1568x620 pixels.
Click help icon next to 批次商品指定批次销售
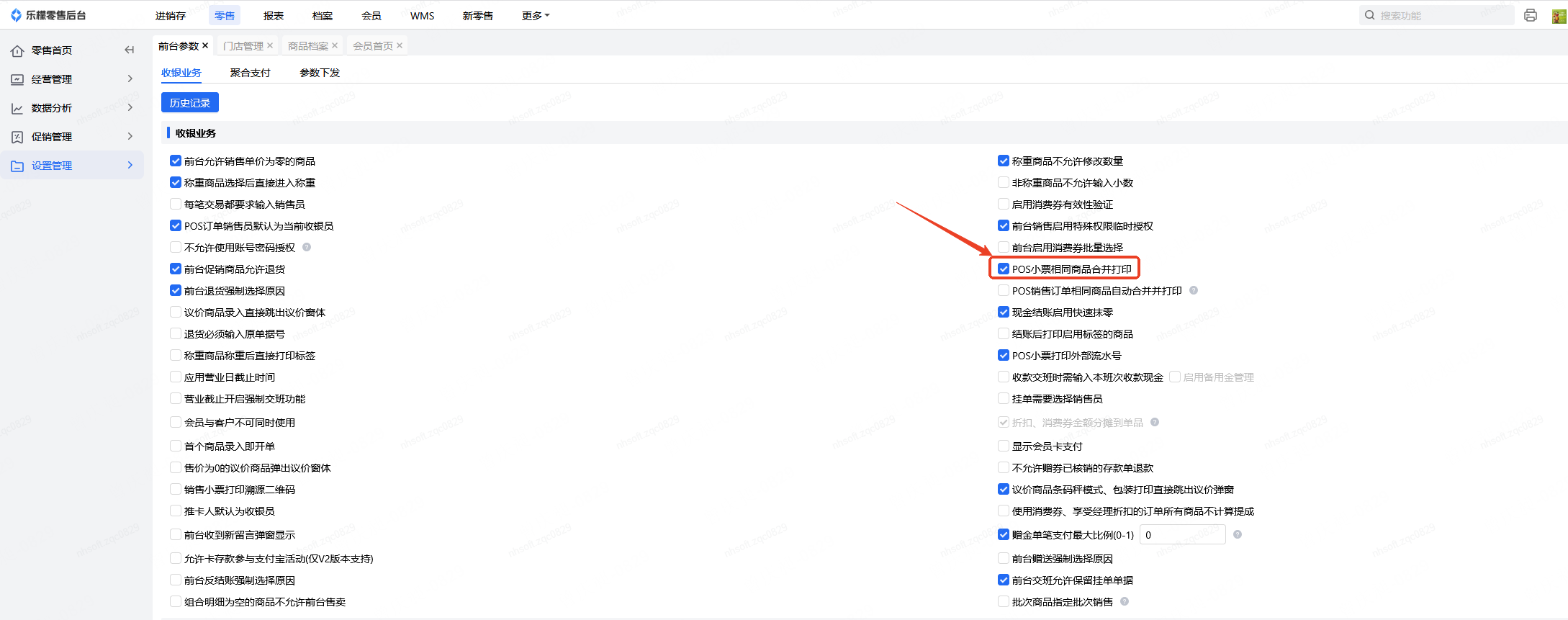pos(1125,601)
